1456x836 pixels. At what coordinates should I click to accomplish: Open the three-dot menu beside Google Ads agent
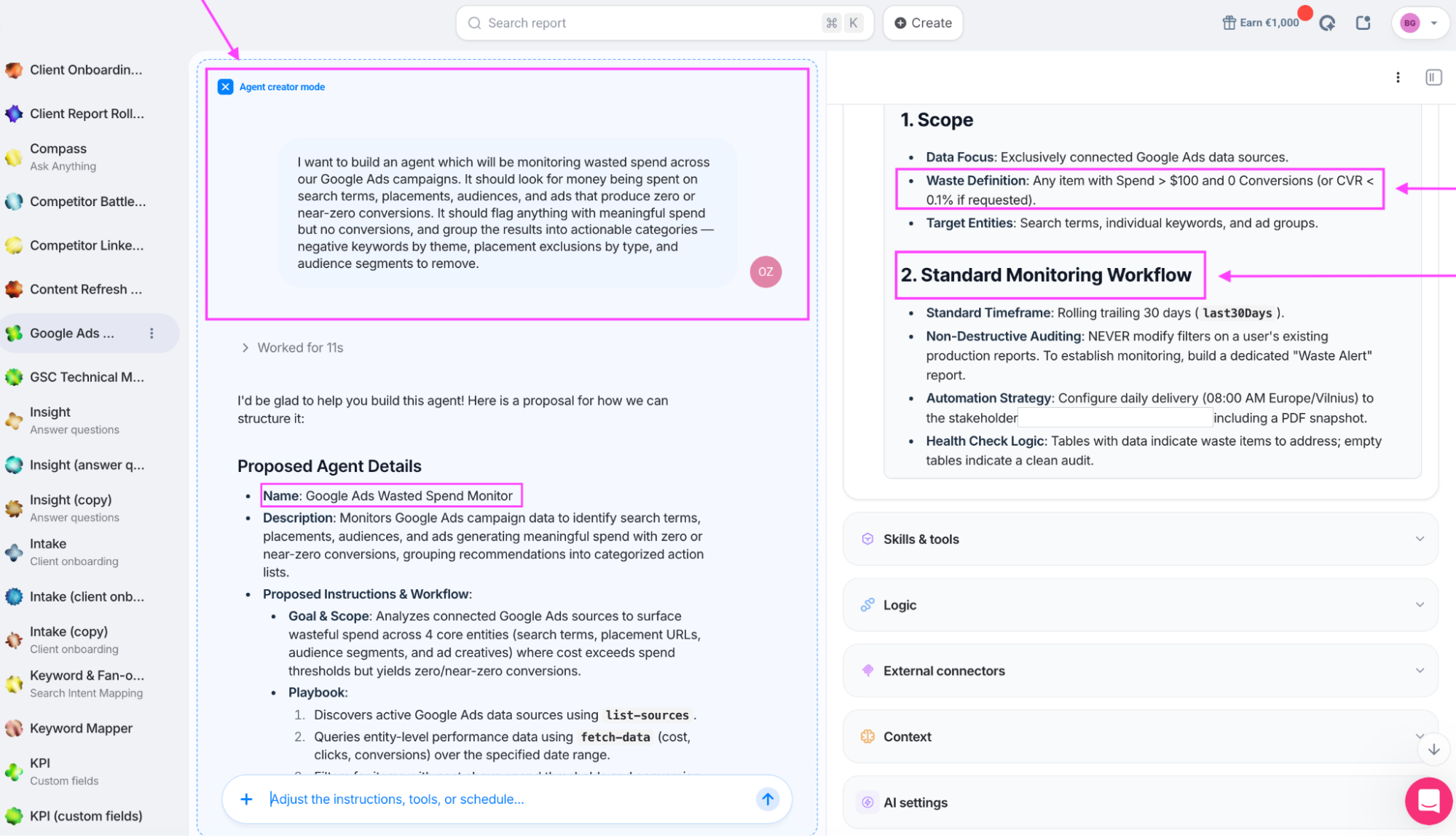pyautogui.click(x=151, y=333)
